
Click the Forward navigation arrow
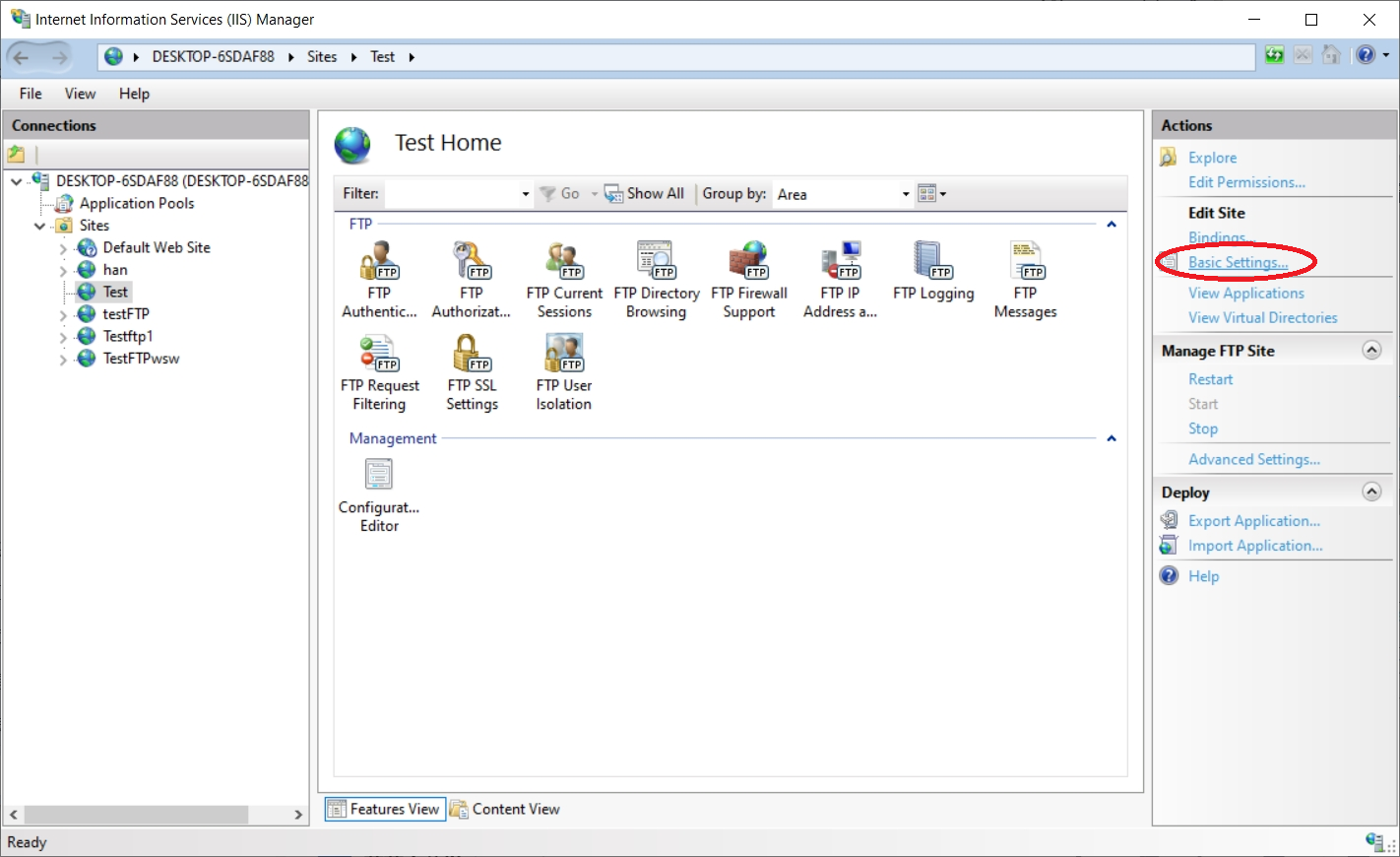[59, 57]
